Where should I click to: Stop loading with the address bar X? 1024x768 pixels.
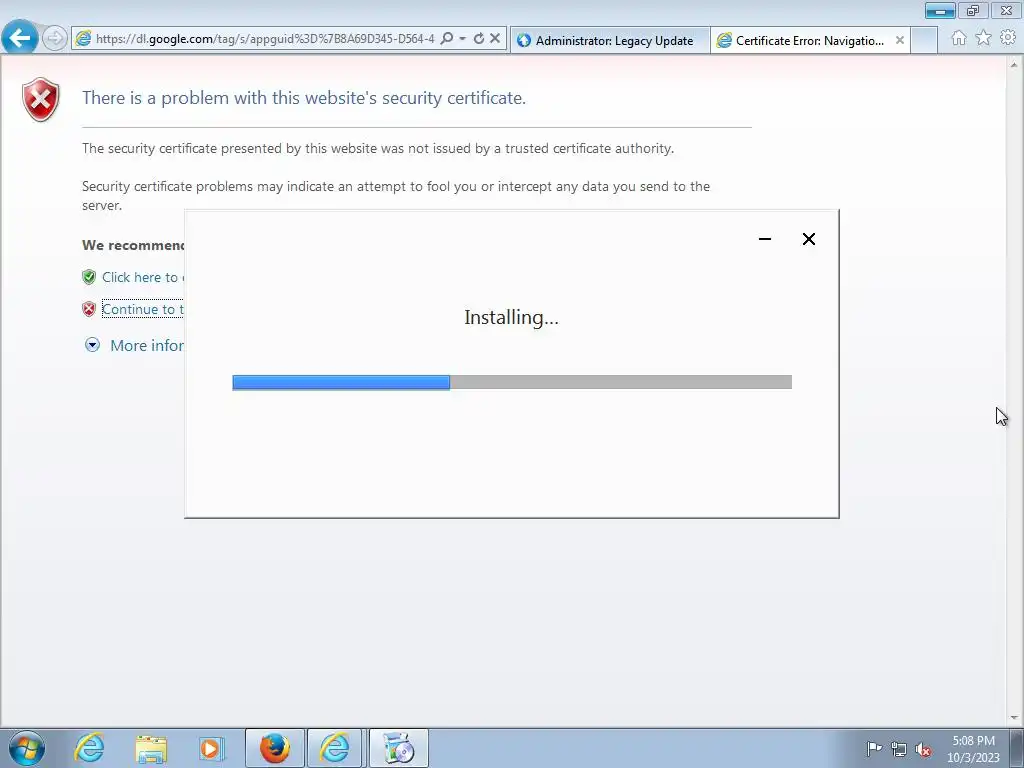495,39
